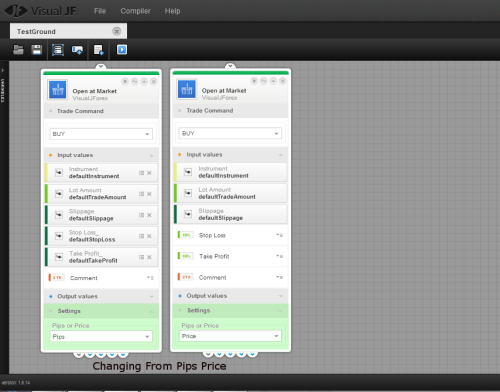Expand the collapsed left sidebar panel
Screen dimensions: 500x392
(x=3, y=70)
